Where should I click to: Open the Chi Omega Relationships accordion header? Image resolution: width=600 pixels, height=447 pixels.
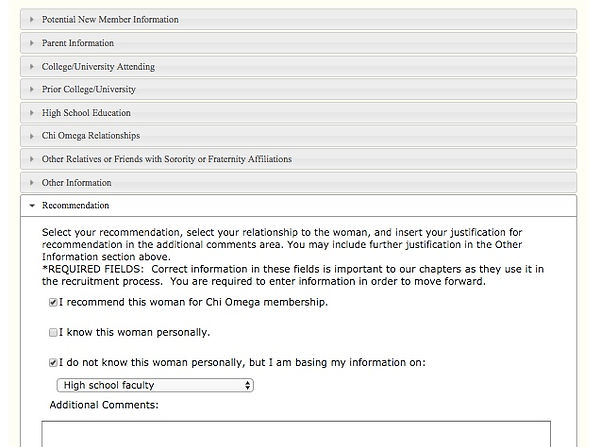(298, 136)
